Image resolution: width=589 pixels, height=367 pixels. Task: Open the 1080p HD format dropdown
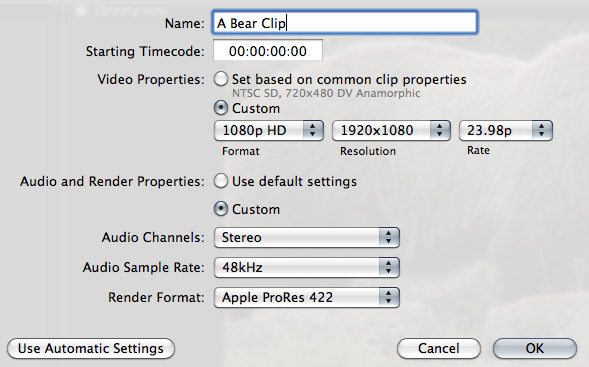coord(269,130)
